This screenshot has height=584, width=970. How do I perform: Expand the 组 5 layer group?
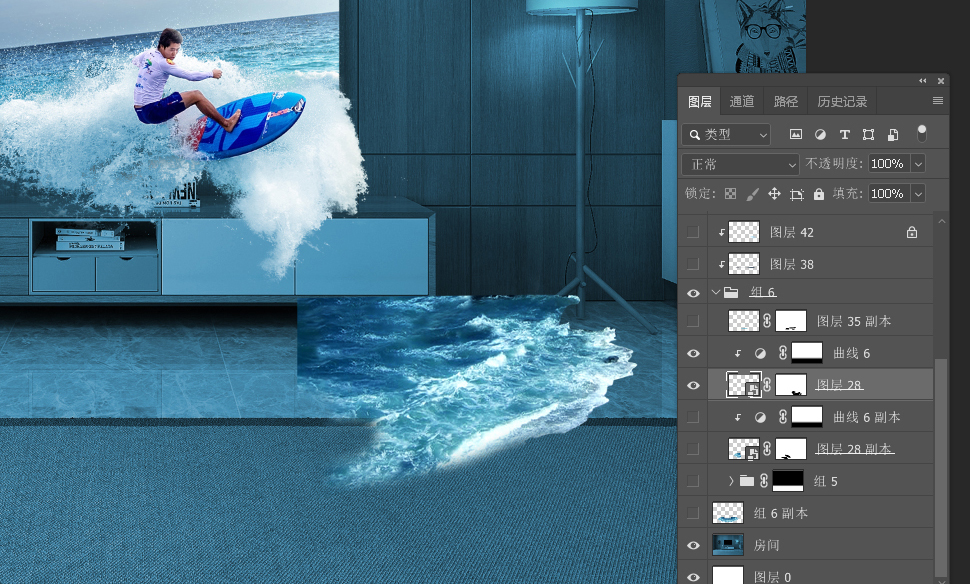[731, 481]
